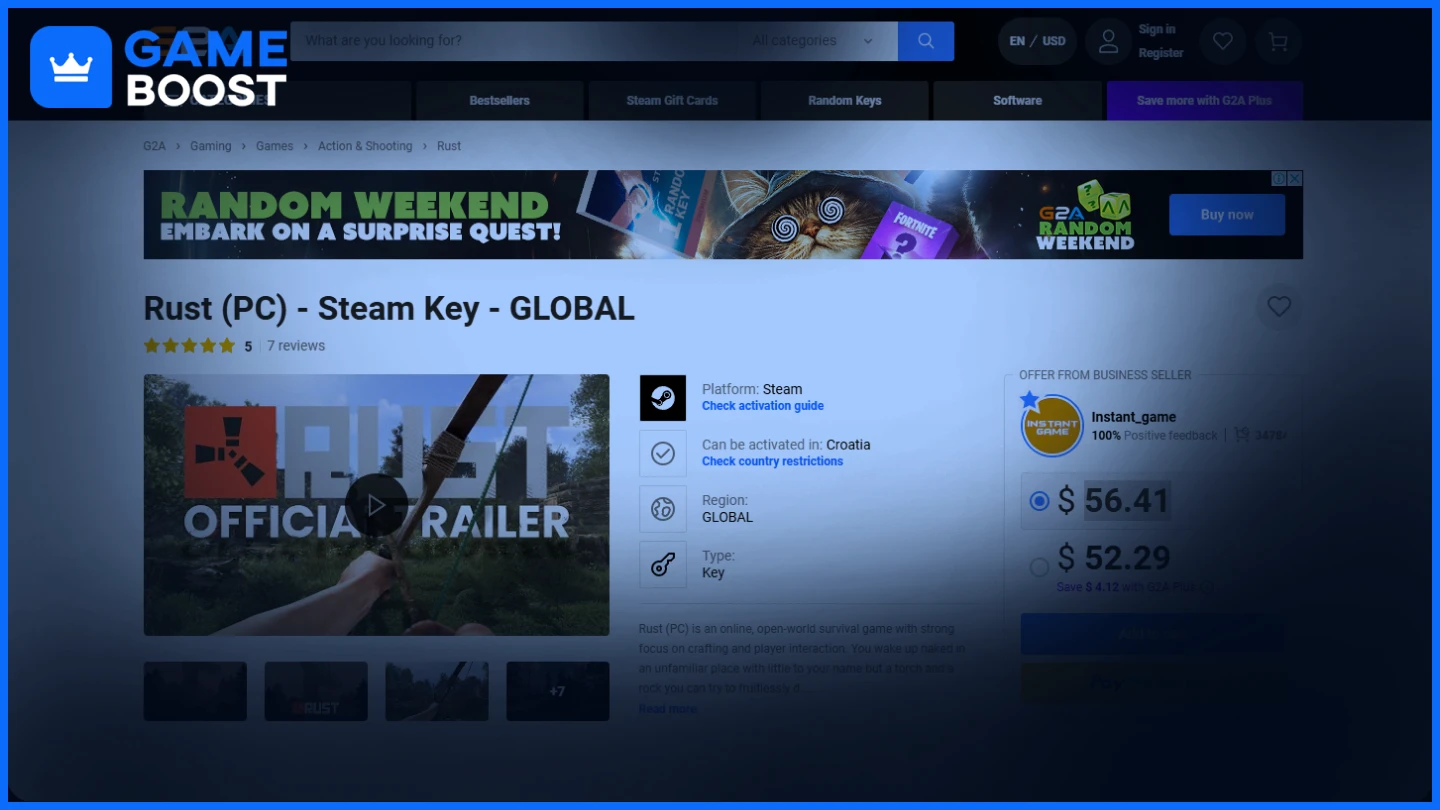
Task: Go to Gaming breadcrumb link
Action: click(210, 146)
